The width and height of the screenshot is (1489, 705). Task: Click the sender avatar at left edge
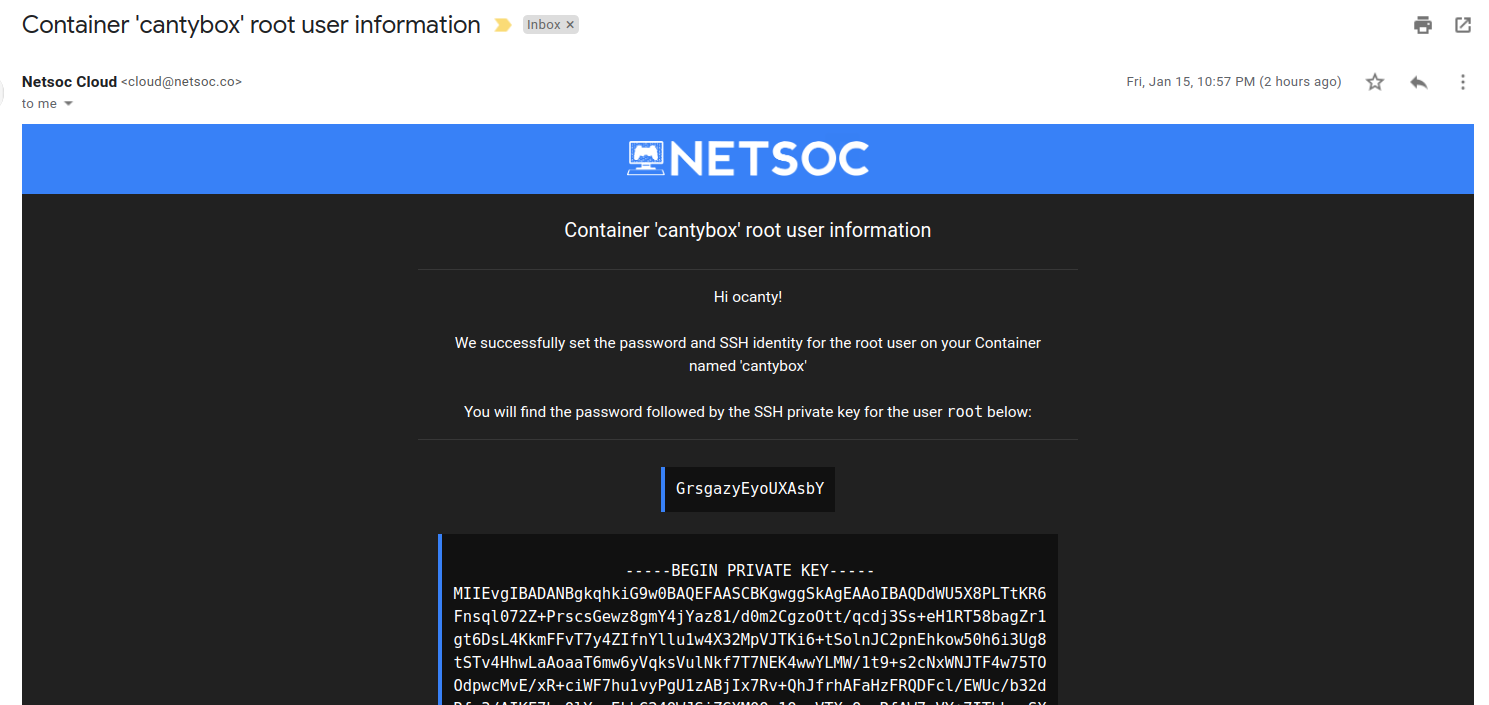click(3, 92)
